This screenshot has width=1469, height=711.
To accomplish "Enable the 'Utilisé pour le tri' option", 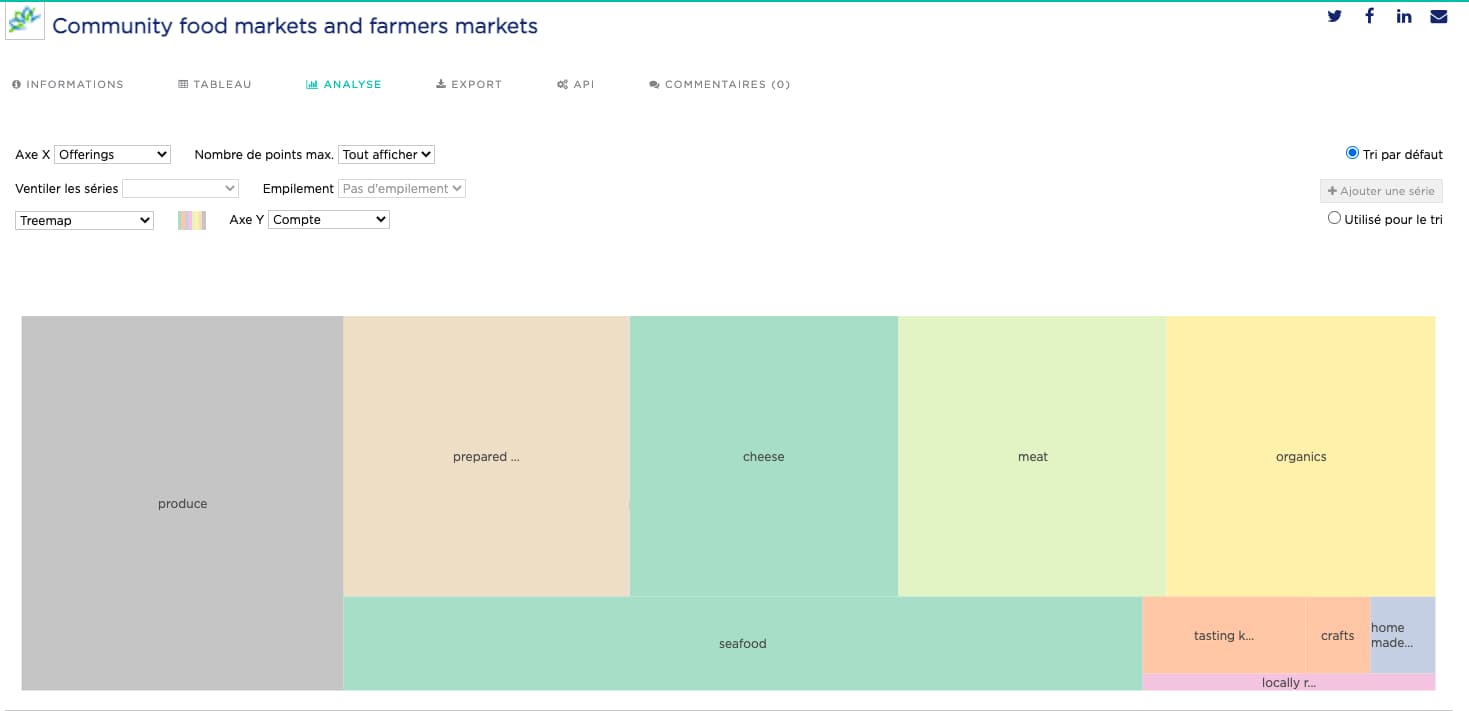I will 1334,218.
